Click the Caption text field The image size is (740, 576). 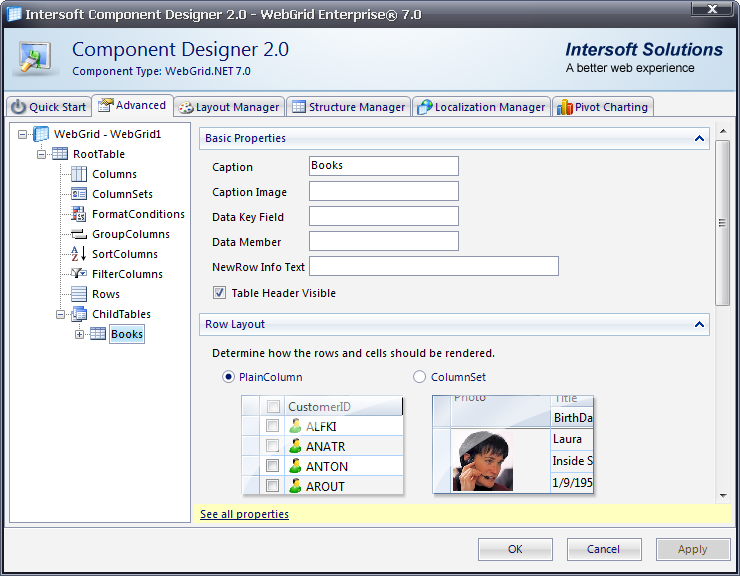pyautogui.click(x=384, y=166)
